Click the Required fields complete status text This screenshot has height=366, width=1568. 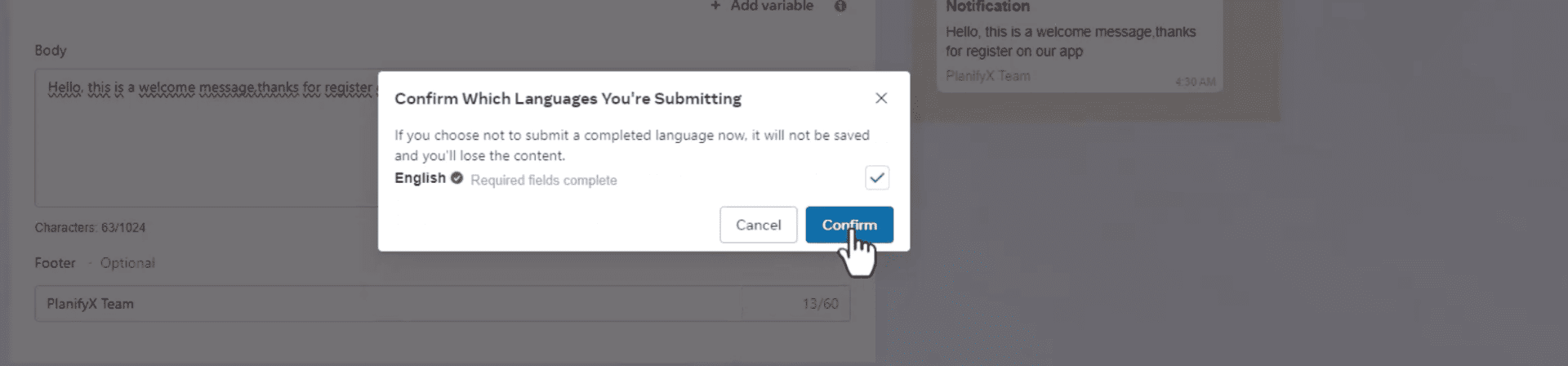[543, 181]
